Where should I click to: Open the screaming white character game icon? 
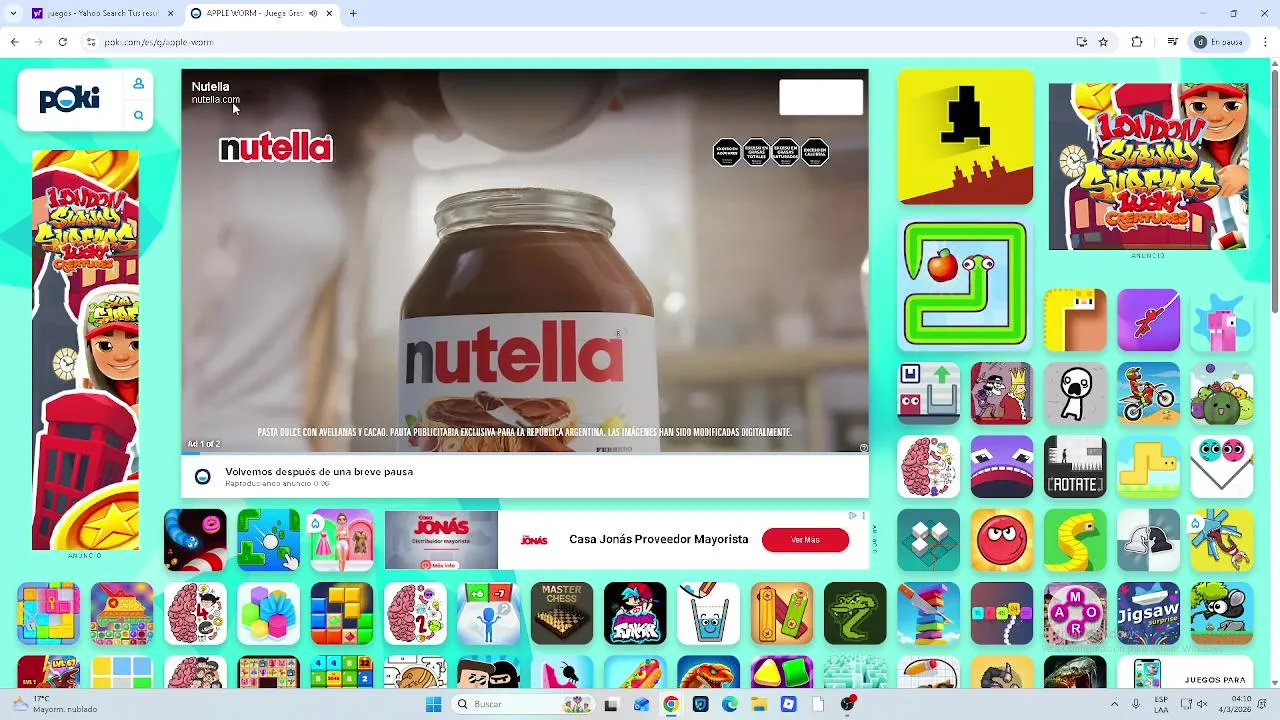pyautogui.click(x=1075, y=393)
